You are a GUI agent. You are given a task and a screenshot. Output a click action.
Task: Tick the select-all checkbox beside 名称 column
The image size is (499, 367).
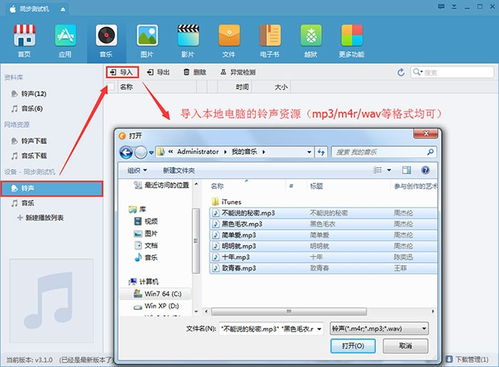pos(112,87)
